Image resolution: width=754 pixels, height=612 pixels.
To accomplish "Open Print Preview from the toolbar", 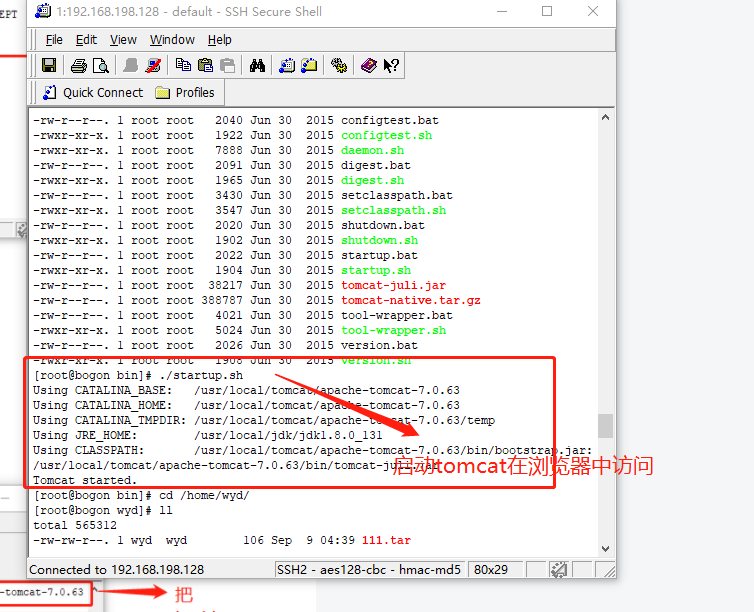I will (101, 65).
